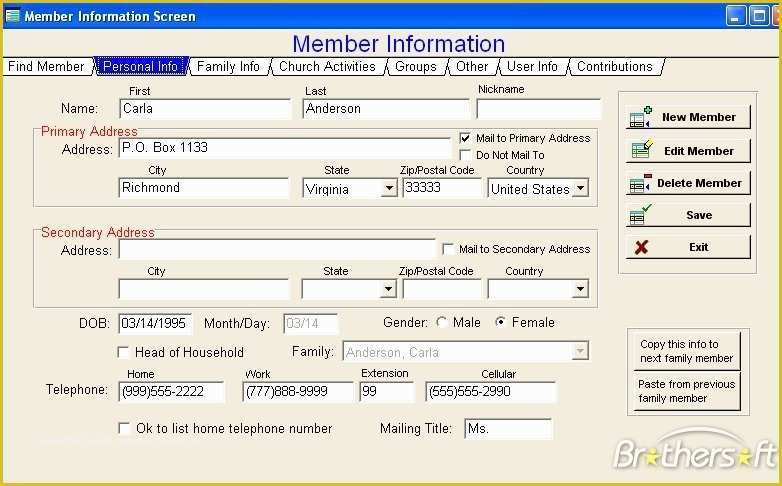Viewport: 782px width, 486px height.
Task: Click the DOB field showing 03/14/1995
Action: (155, 323)
